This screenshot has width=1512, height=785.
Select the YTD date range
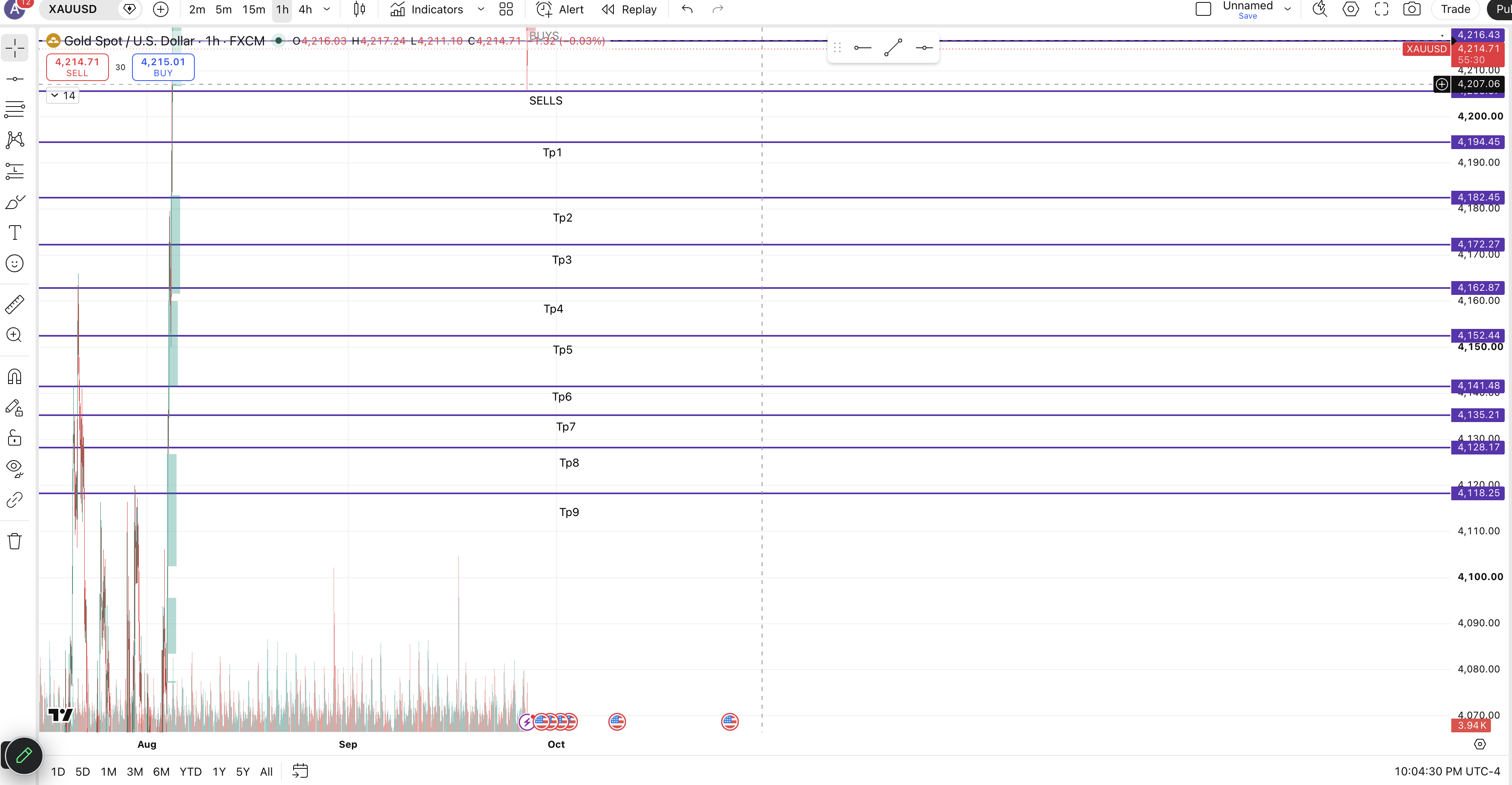[190, 772]
